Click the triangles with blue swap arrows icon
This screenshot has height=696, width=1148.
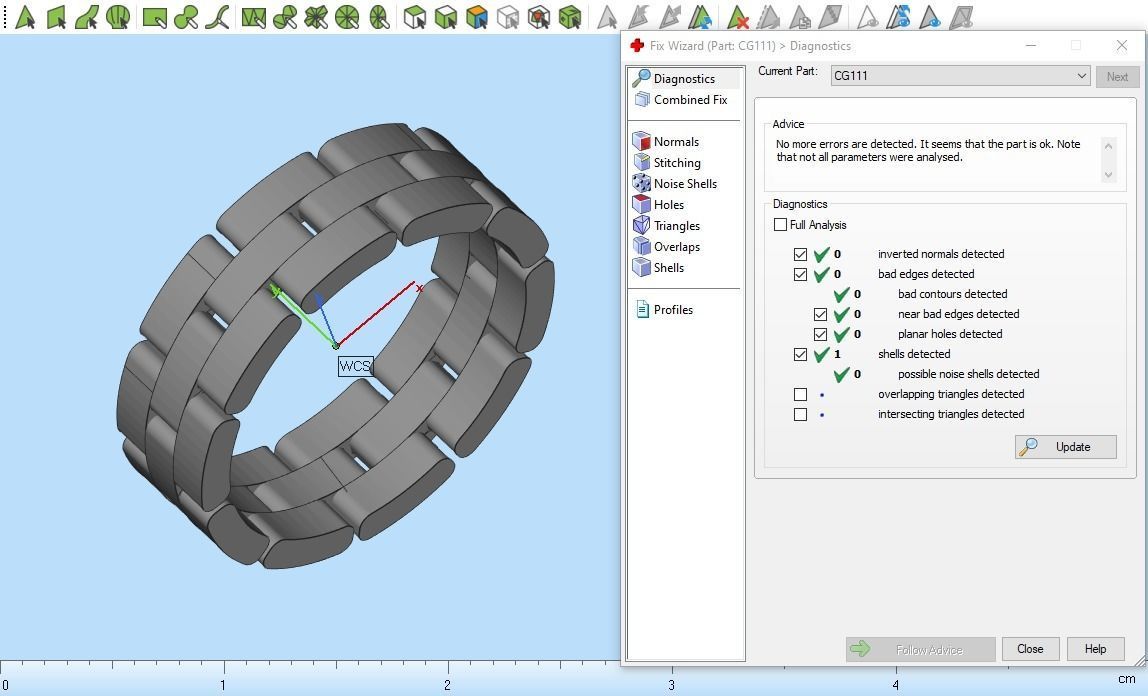(898, 16)
